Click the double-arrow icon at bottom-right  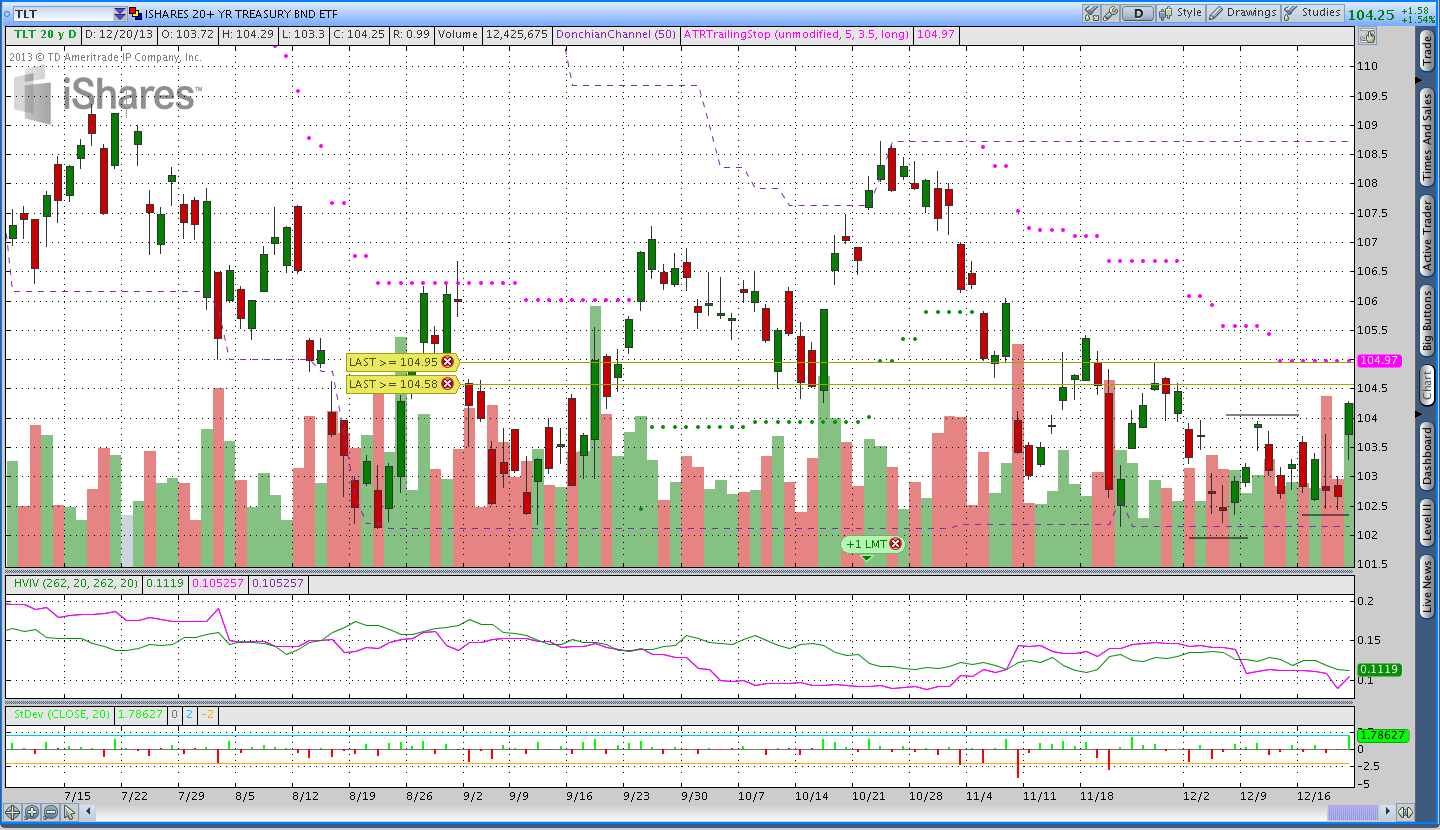[1405, 812]
